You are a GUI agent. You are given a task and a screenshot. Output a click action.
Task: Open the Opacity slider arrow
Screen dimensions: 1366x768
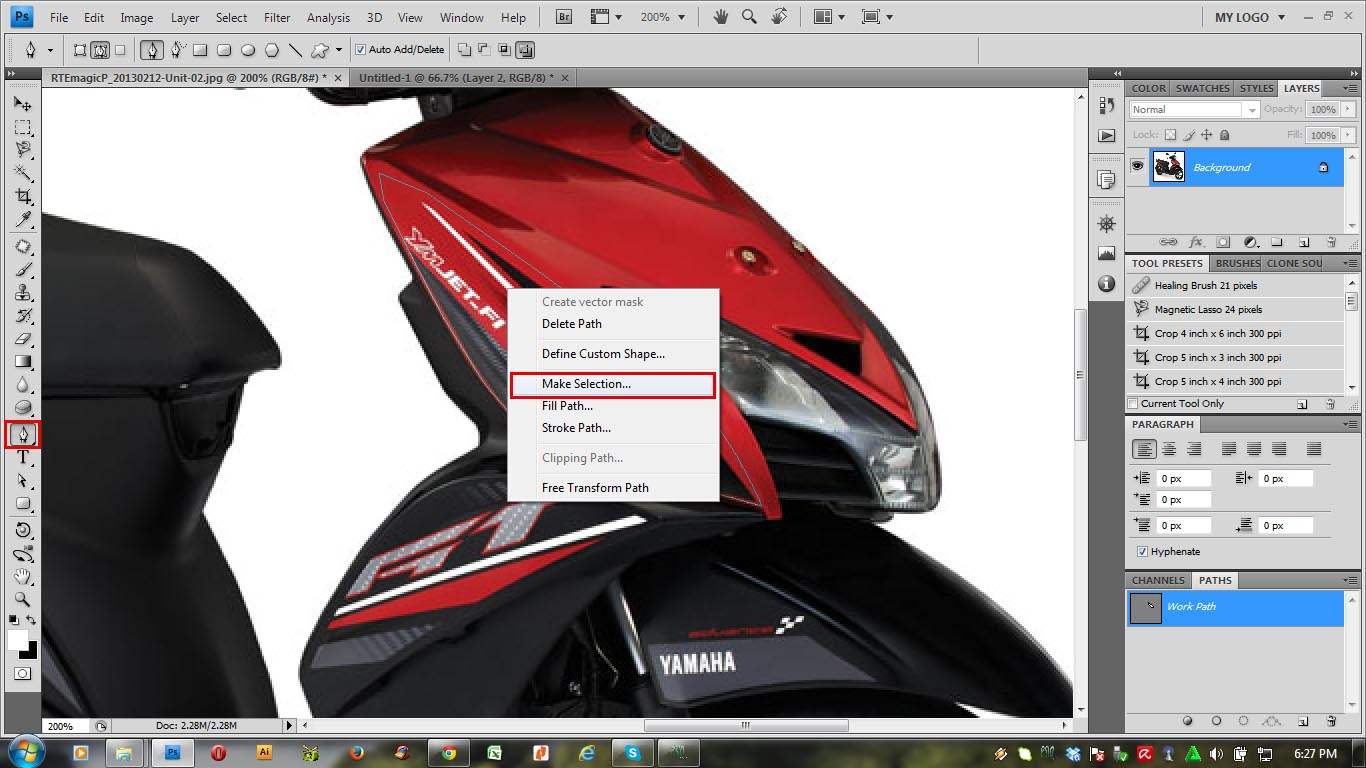(1348, 110)
